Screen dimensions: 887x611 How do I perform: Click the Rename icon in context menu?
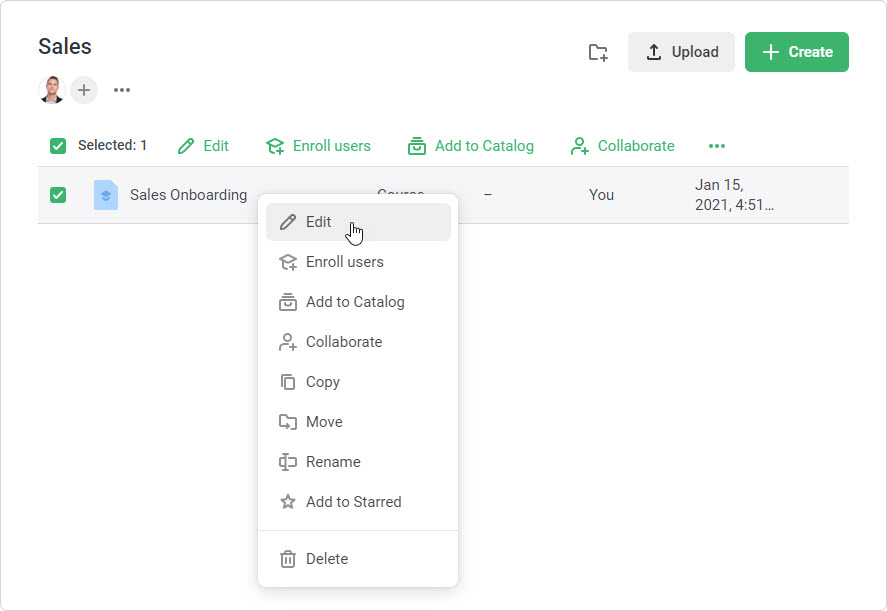(288, 462)
